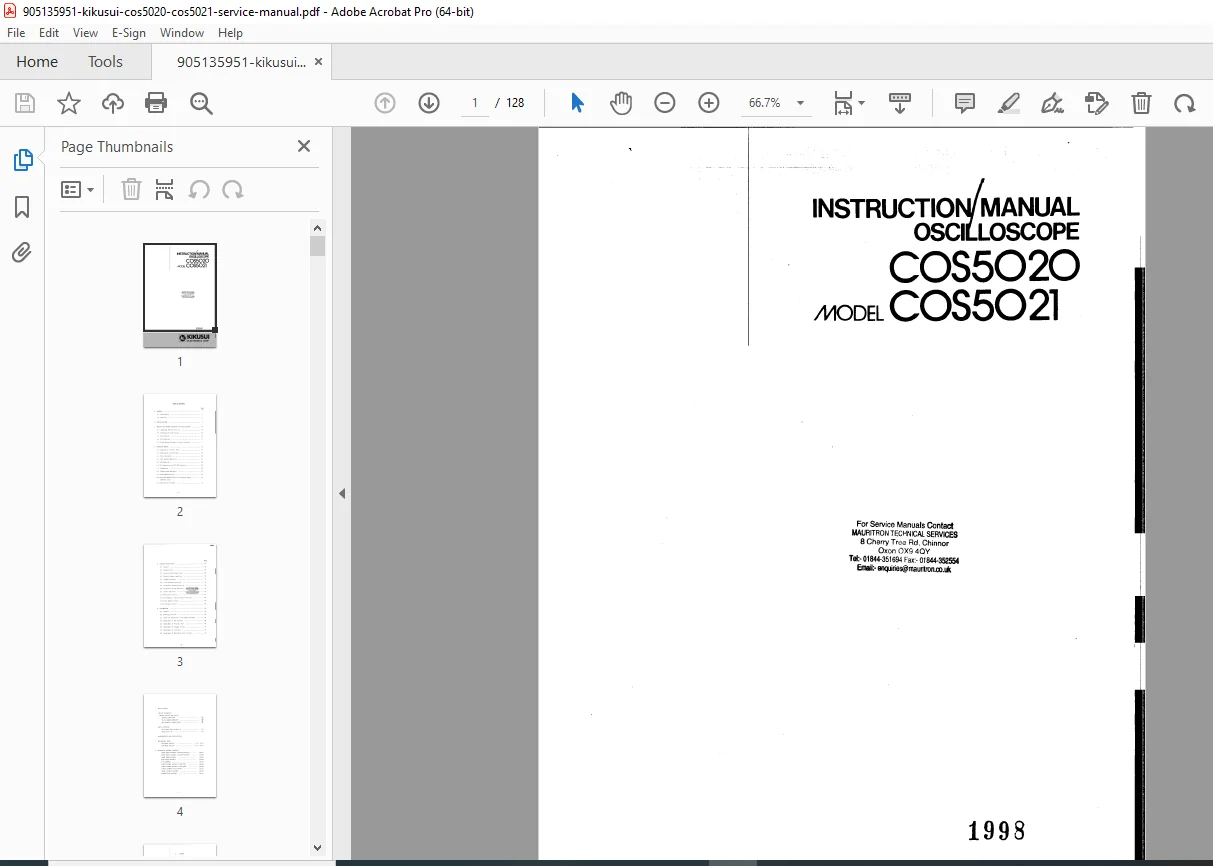Select page 1 thumbnail

click(x=180, y=295)
